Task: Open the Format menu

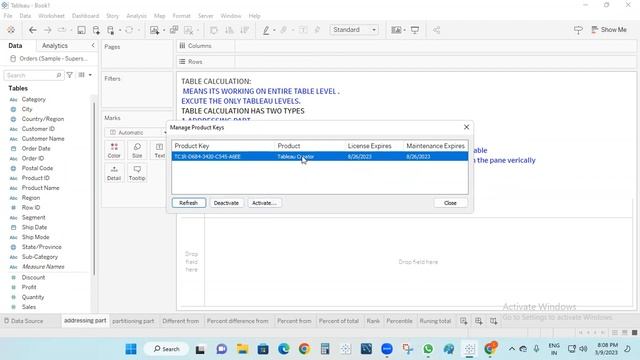Action: pos(181,16)
